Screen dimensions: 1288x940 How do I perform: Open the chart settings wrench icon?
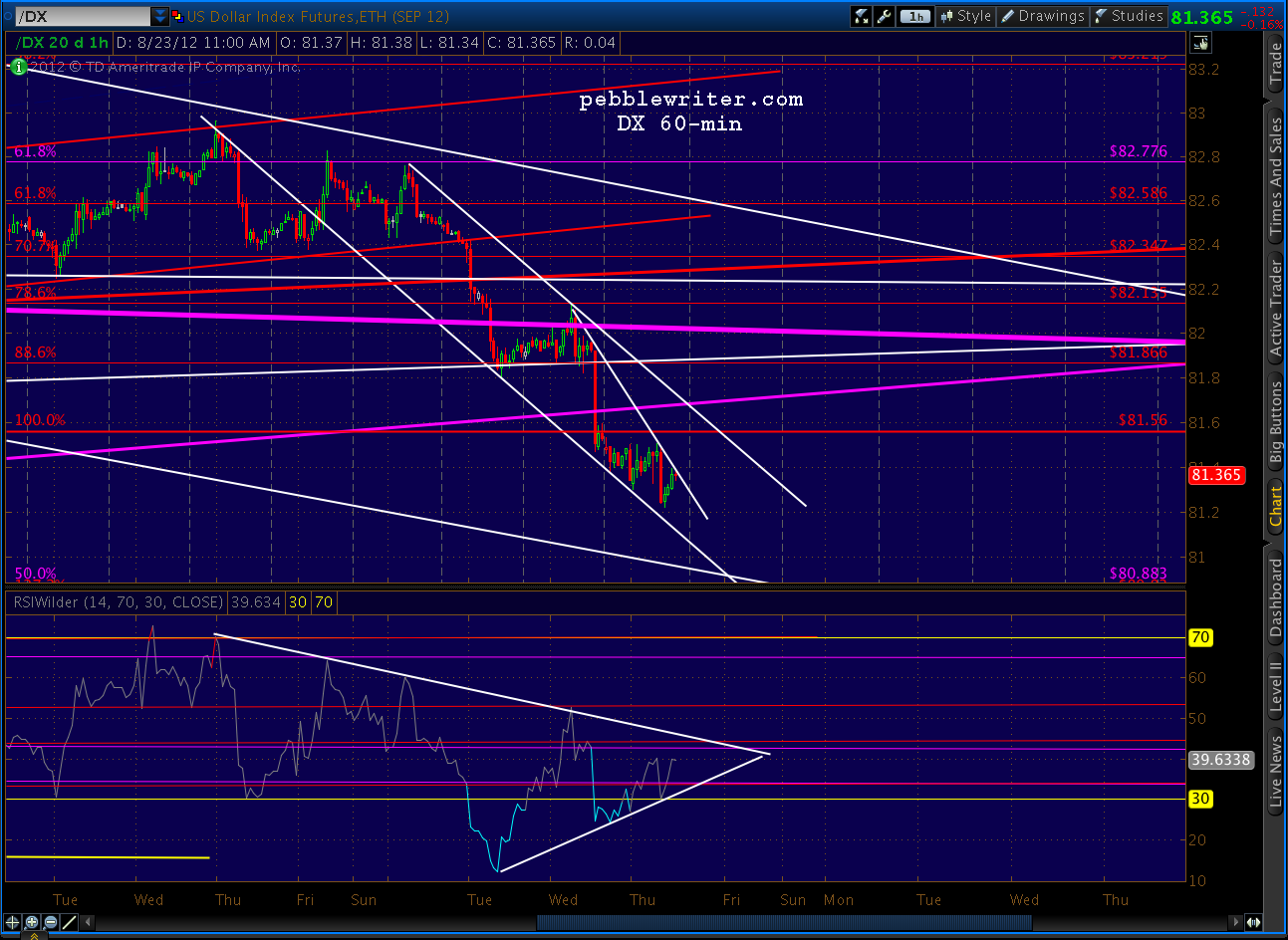coord(885,16)
